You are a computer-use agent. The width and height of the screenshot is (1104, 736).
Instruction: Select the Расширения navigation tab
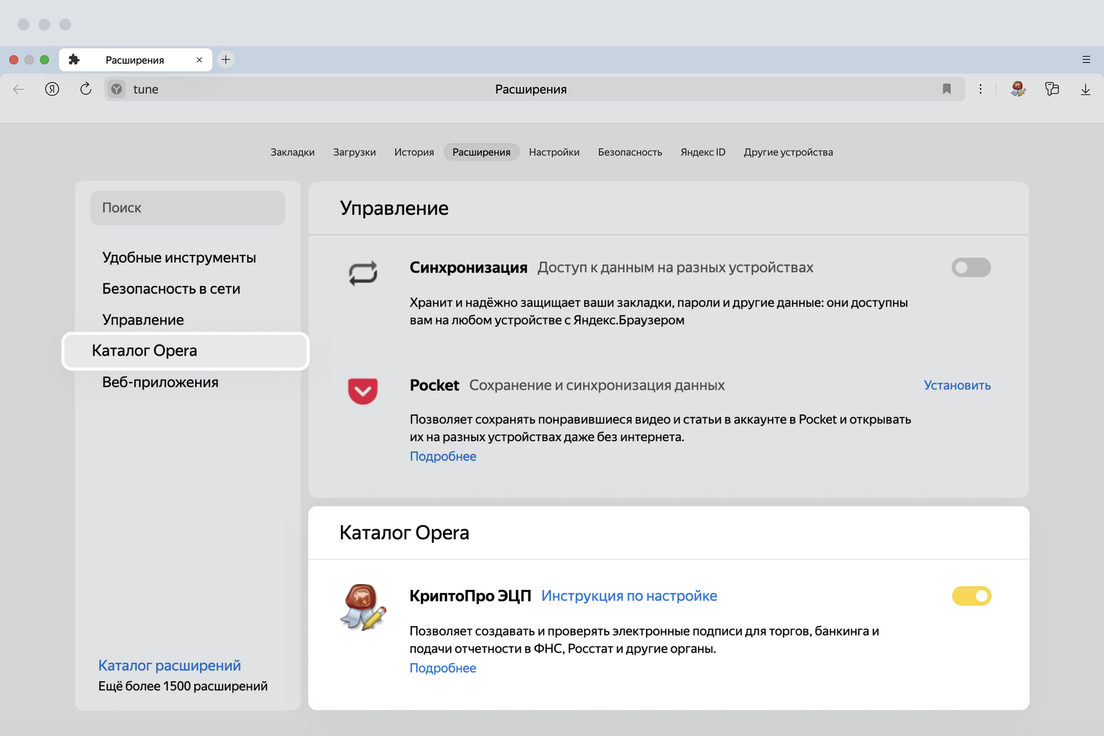click(482, 152)
